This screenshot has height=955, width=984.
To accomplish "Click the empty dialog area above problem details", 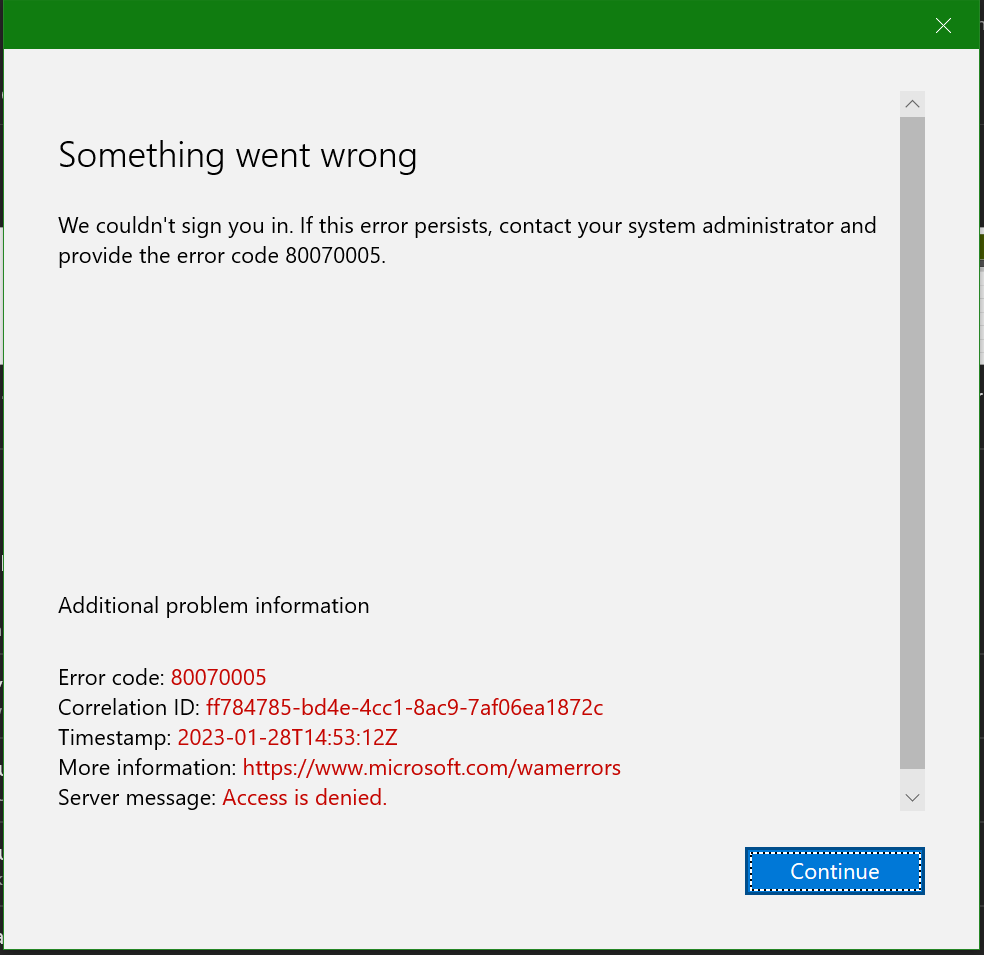I will coord(450,420).
